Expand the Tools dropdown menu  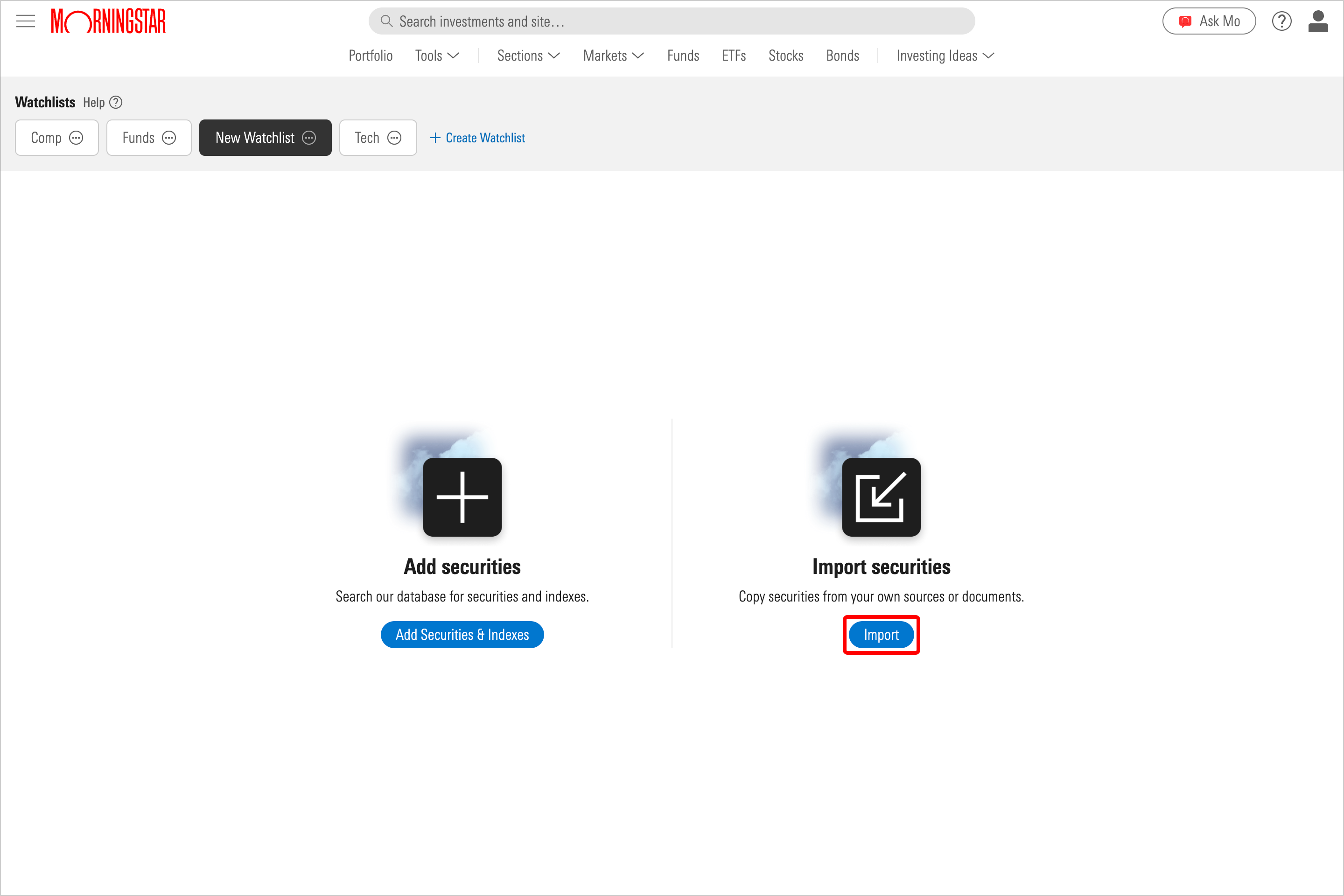click(437, 55)
